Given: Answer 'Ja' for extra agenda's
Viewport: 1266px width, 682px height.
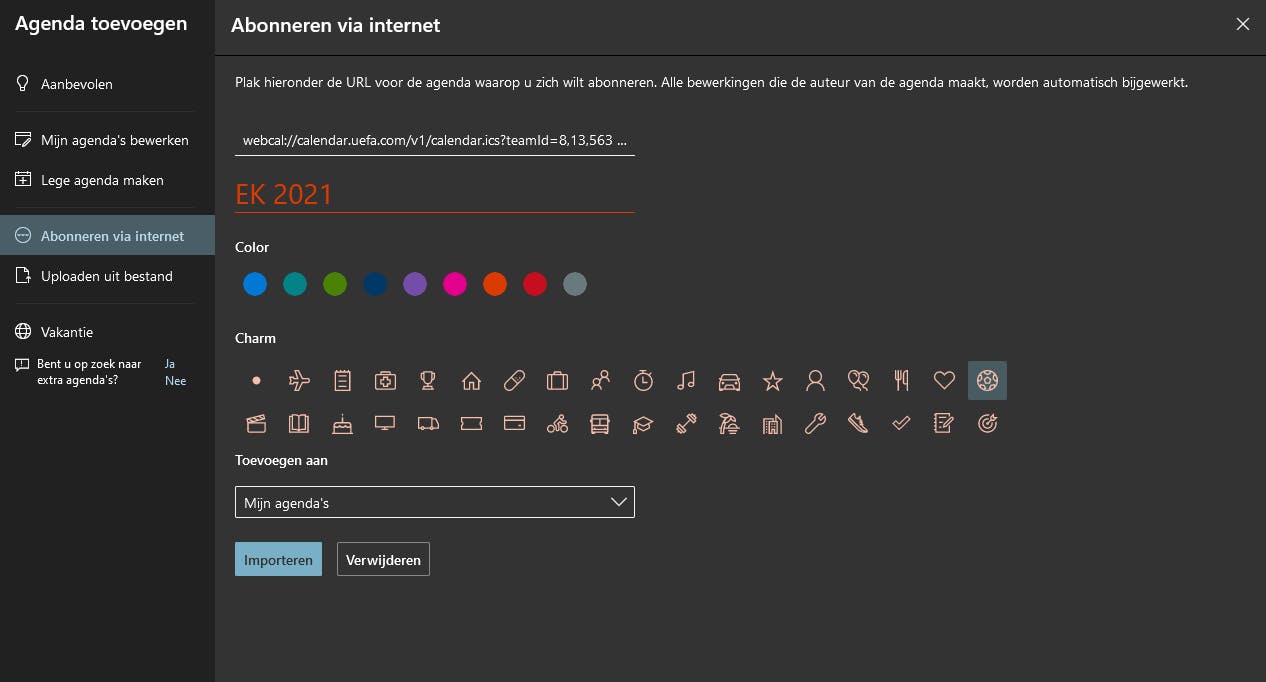Looking at the screenshot, I should (169, 365).
